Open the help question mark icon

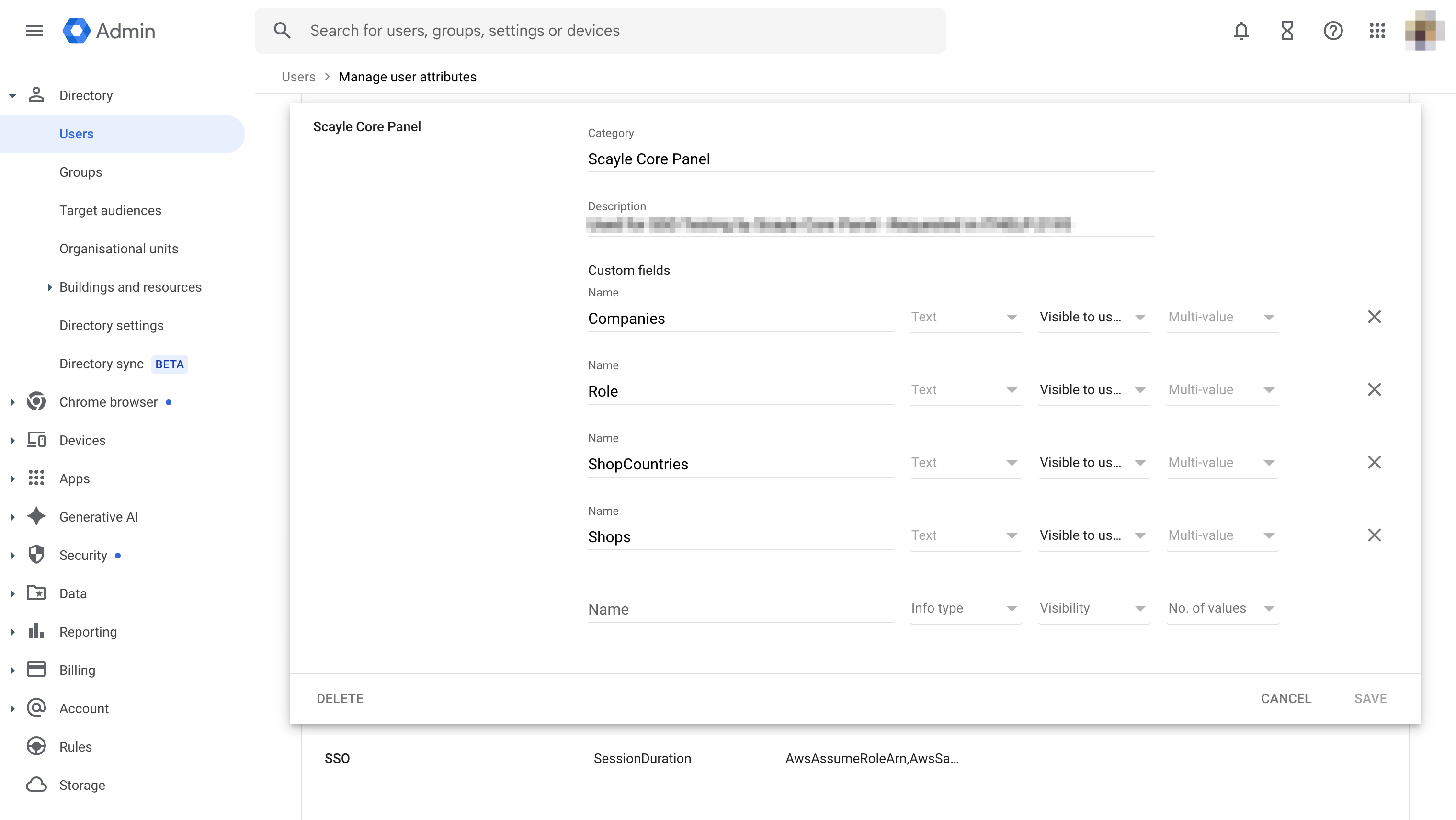(1333, 31)
